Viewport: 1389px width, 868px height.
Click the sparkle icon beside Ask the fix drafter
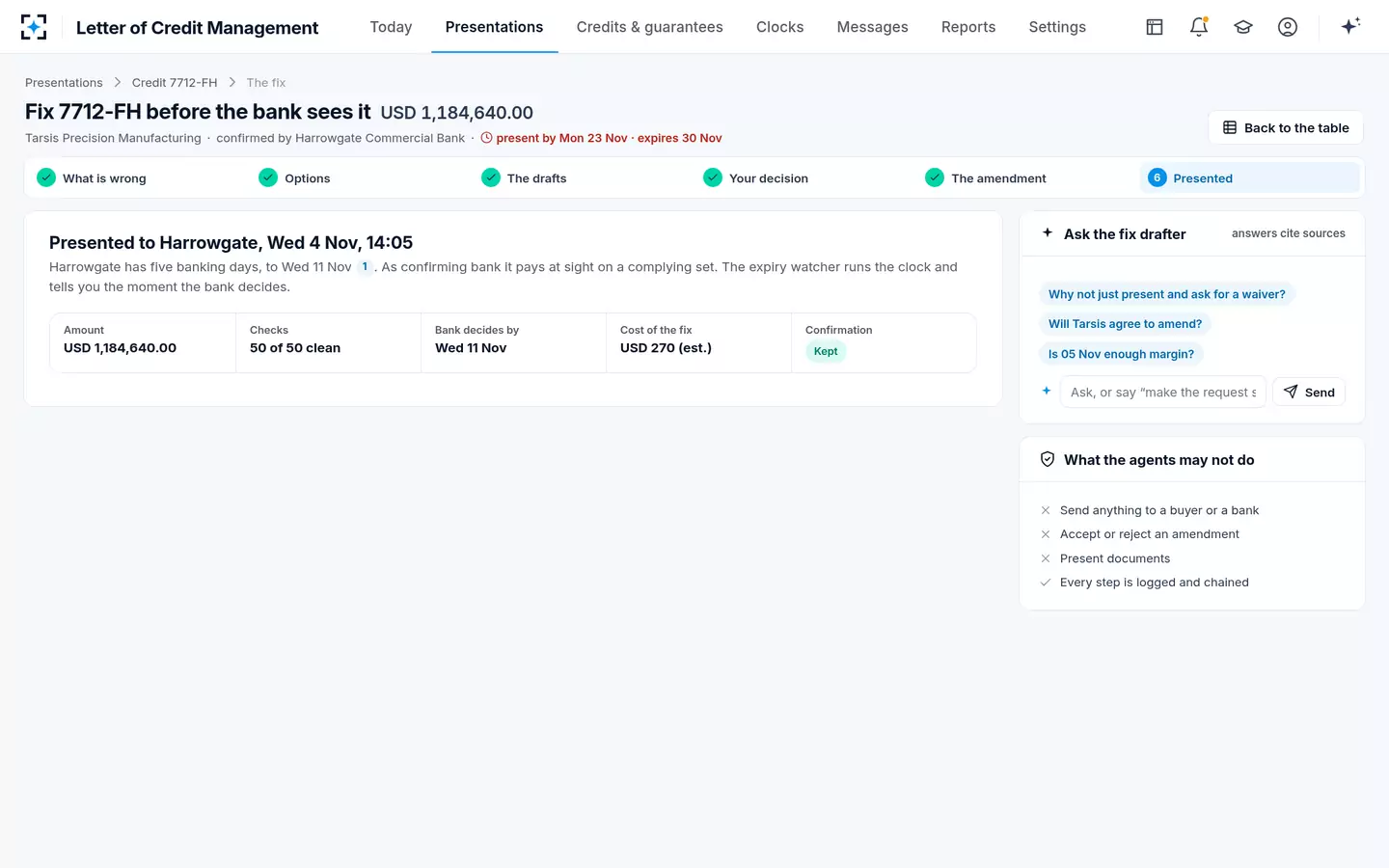(1048, 233)
